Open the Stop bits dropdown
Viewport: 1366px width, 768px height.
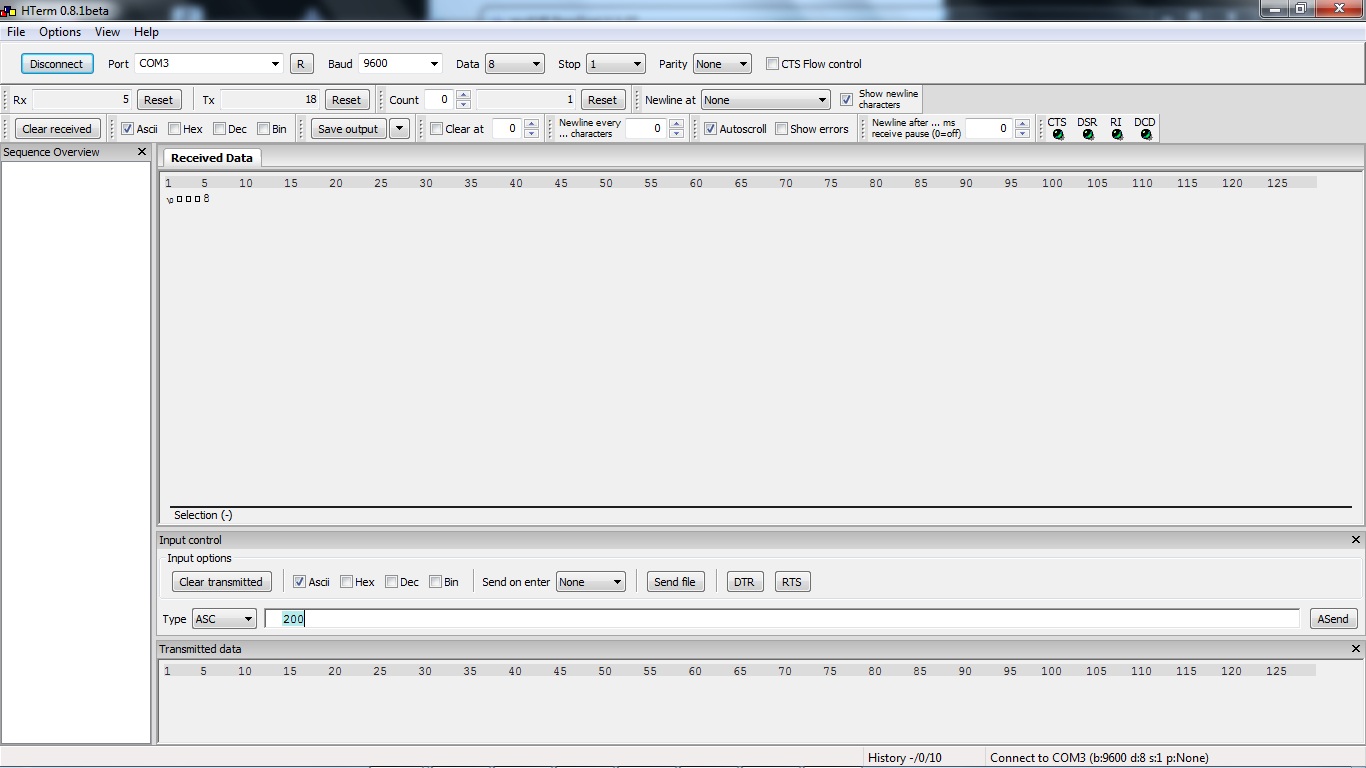tap(615, 64)
